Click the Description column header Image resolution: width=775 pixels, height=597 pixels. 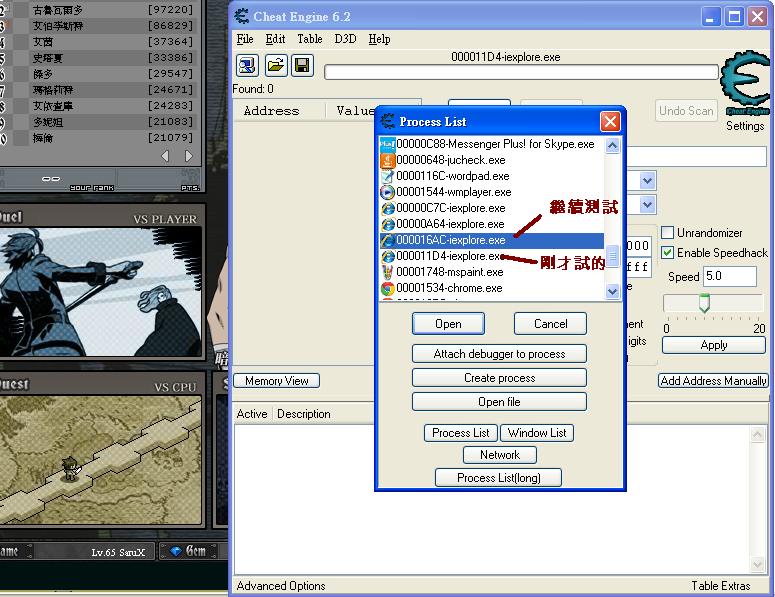[x=303, y=414]
